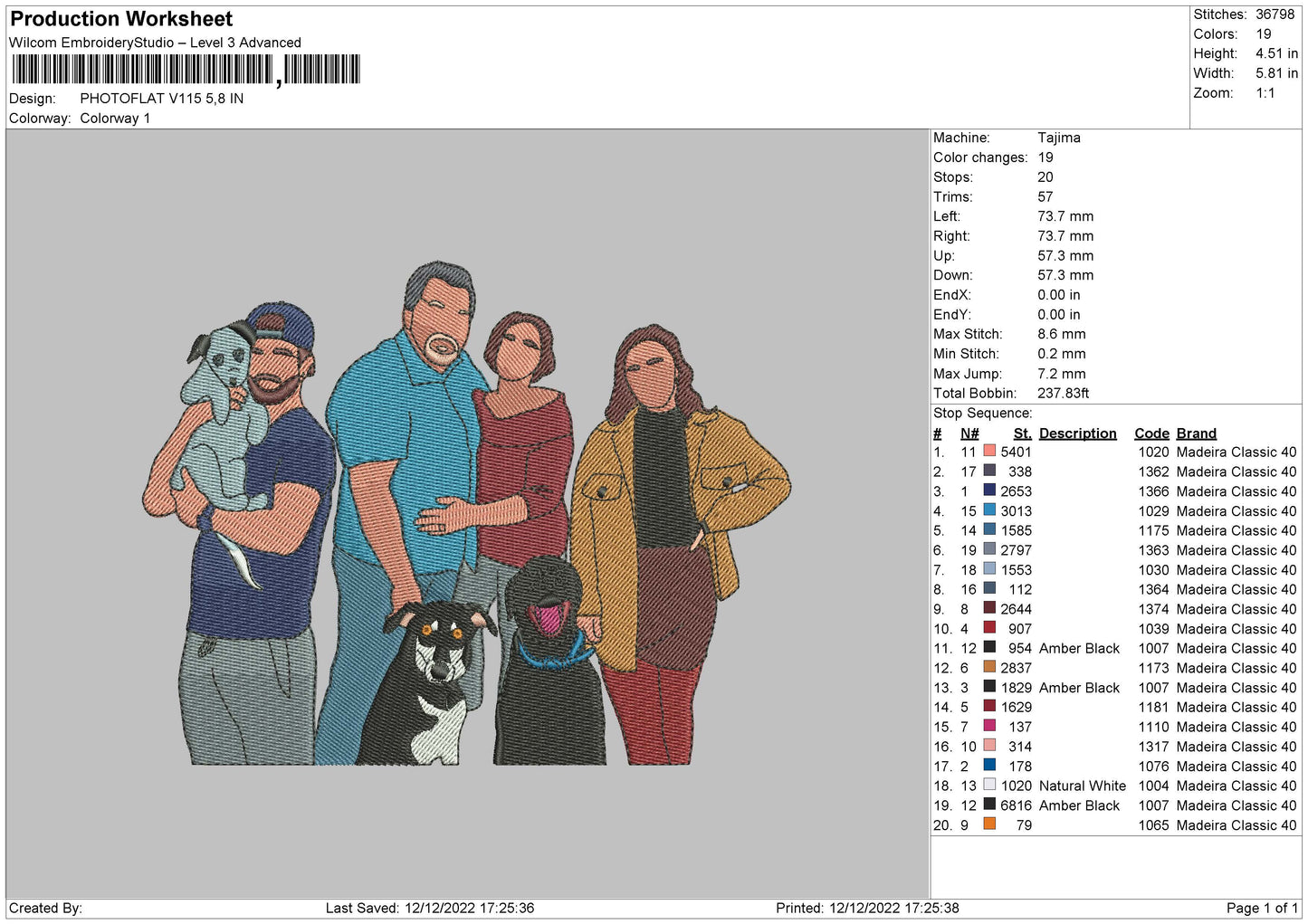Click the Max Stitch value 8.6 mm

(x=1061, y=334)
